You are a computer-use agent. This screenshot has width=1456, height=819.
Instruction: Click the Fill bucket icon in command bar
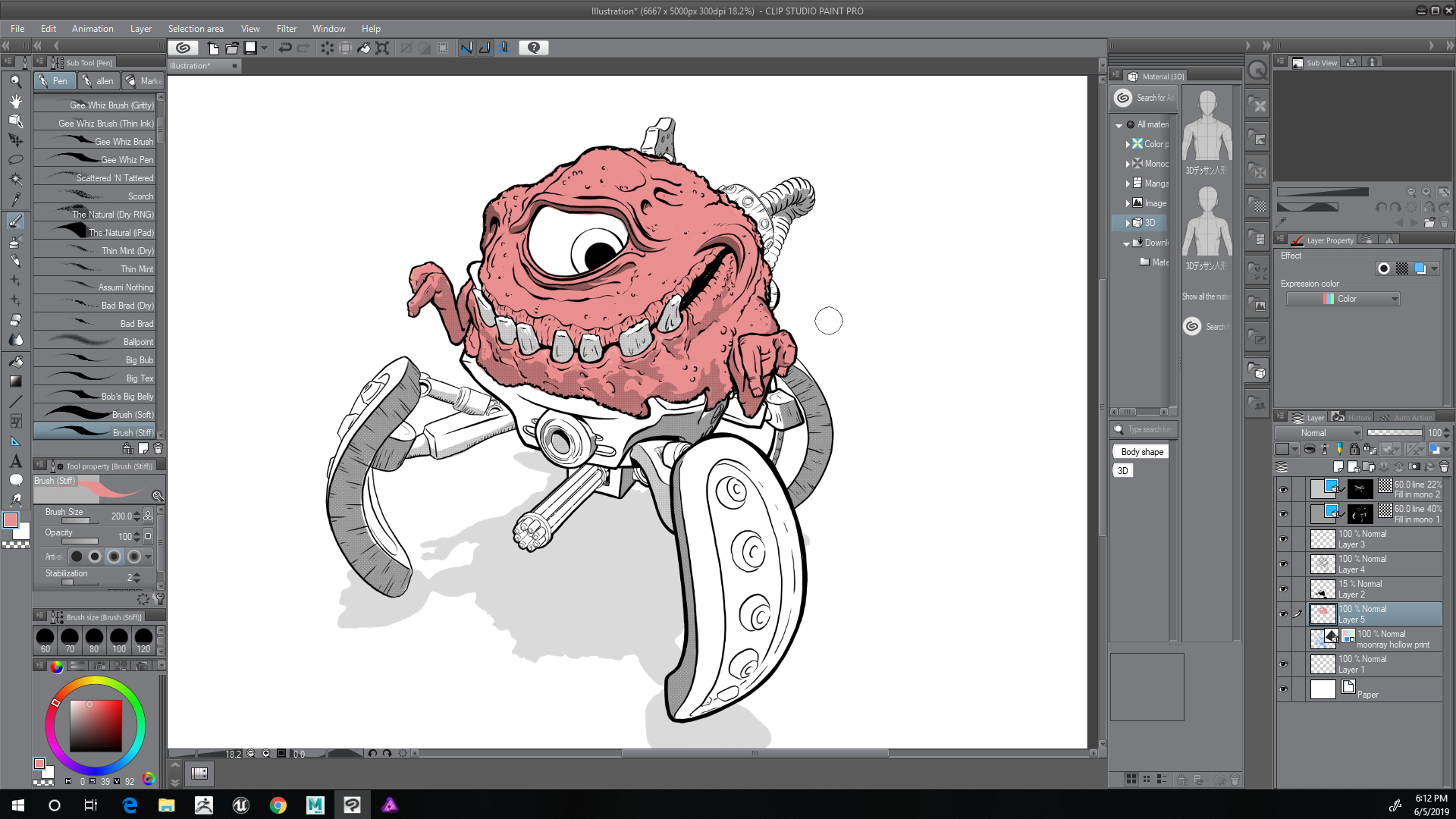coord(364,48)
